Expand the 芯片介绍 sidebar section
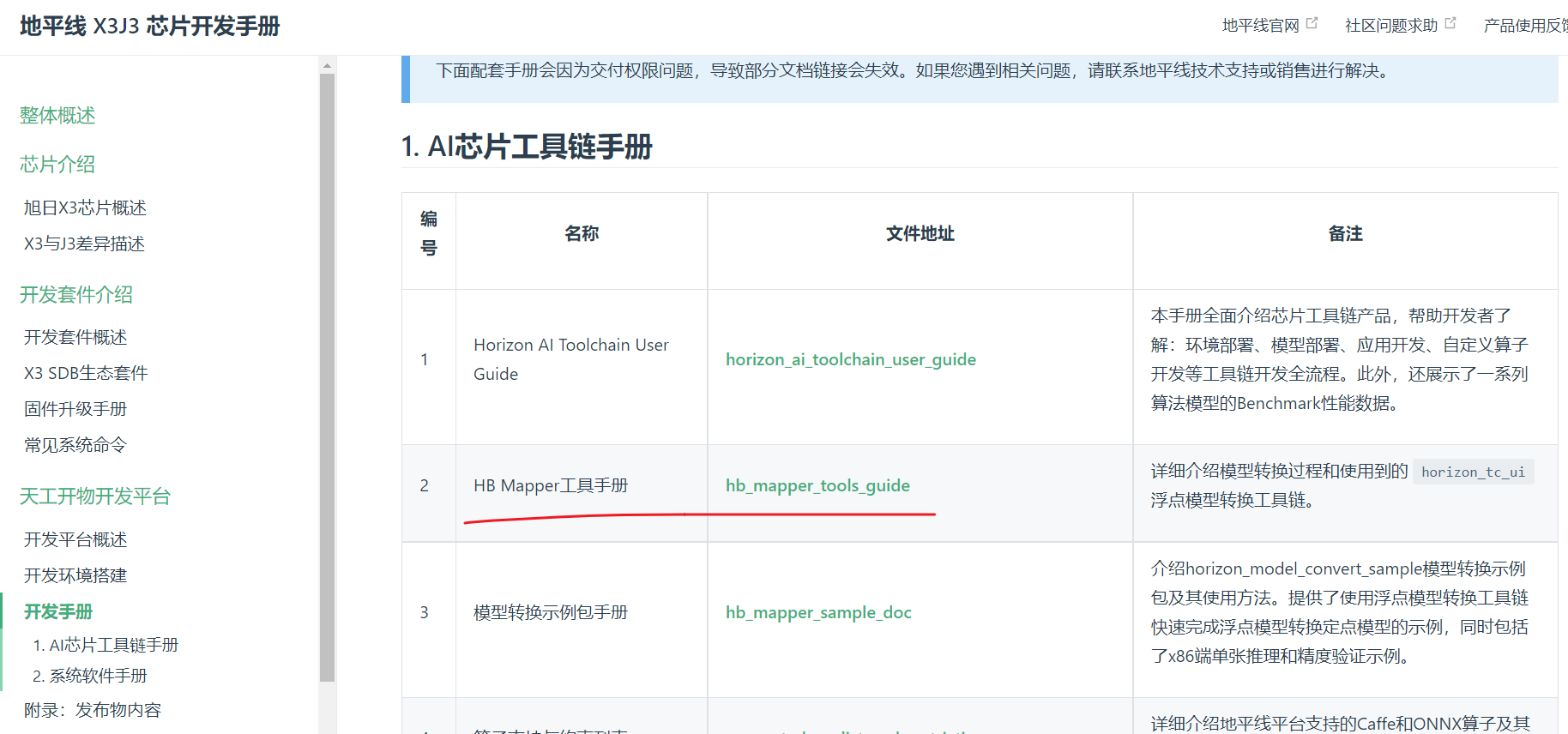Image resolution: width=1568 pixels, height=734 pixels. (x=57, y=165)
